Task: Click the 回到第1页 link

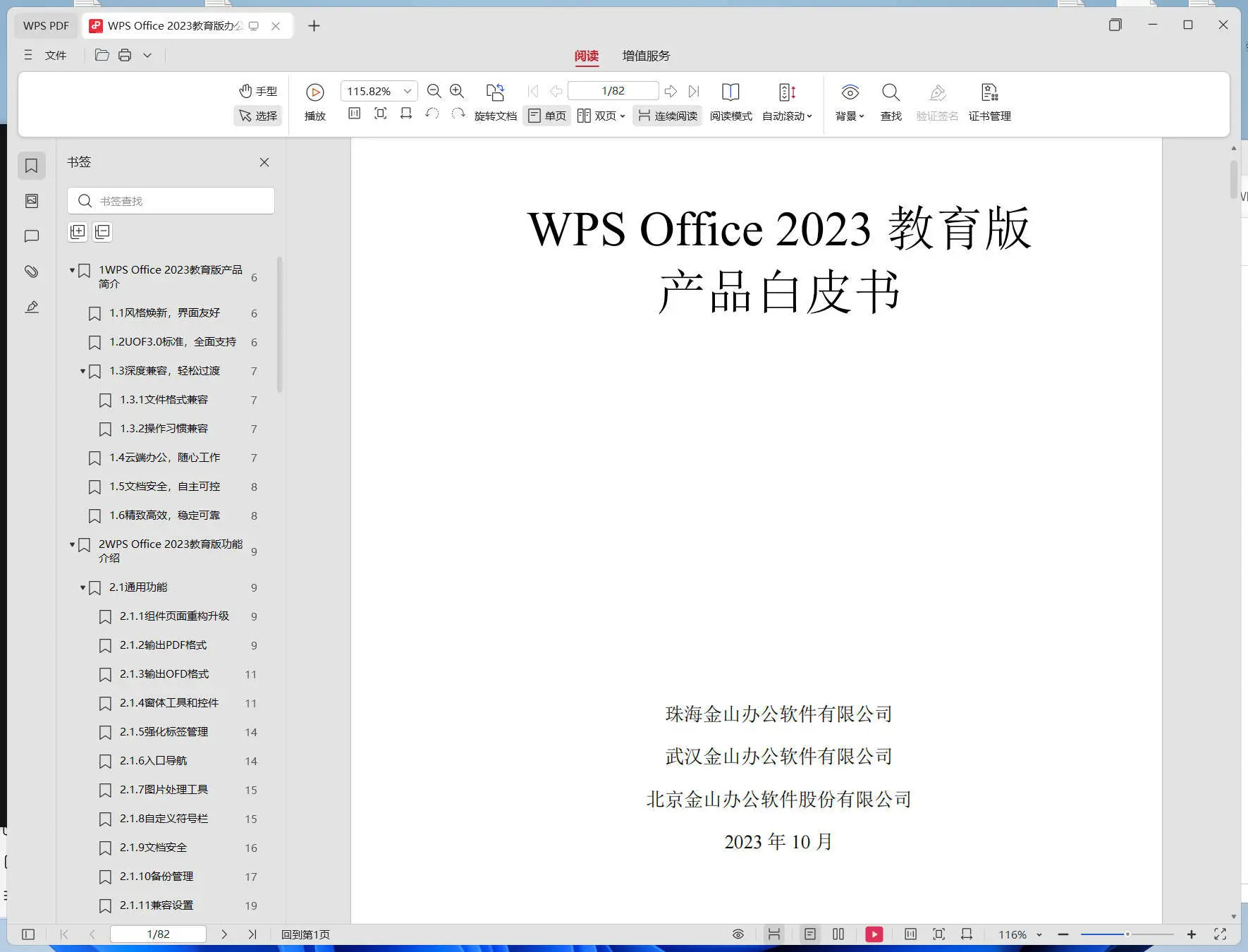Action: tap(305, 934)
